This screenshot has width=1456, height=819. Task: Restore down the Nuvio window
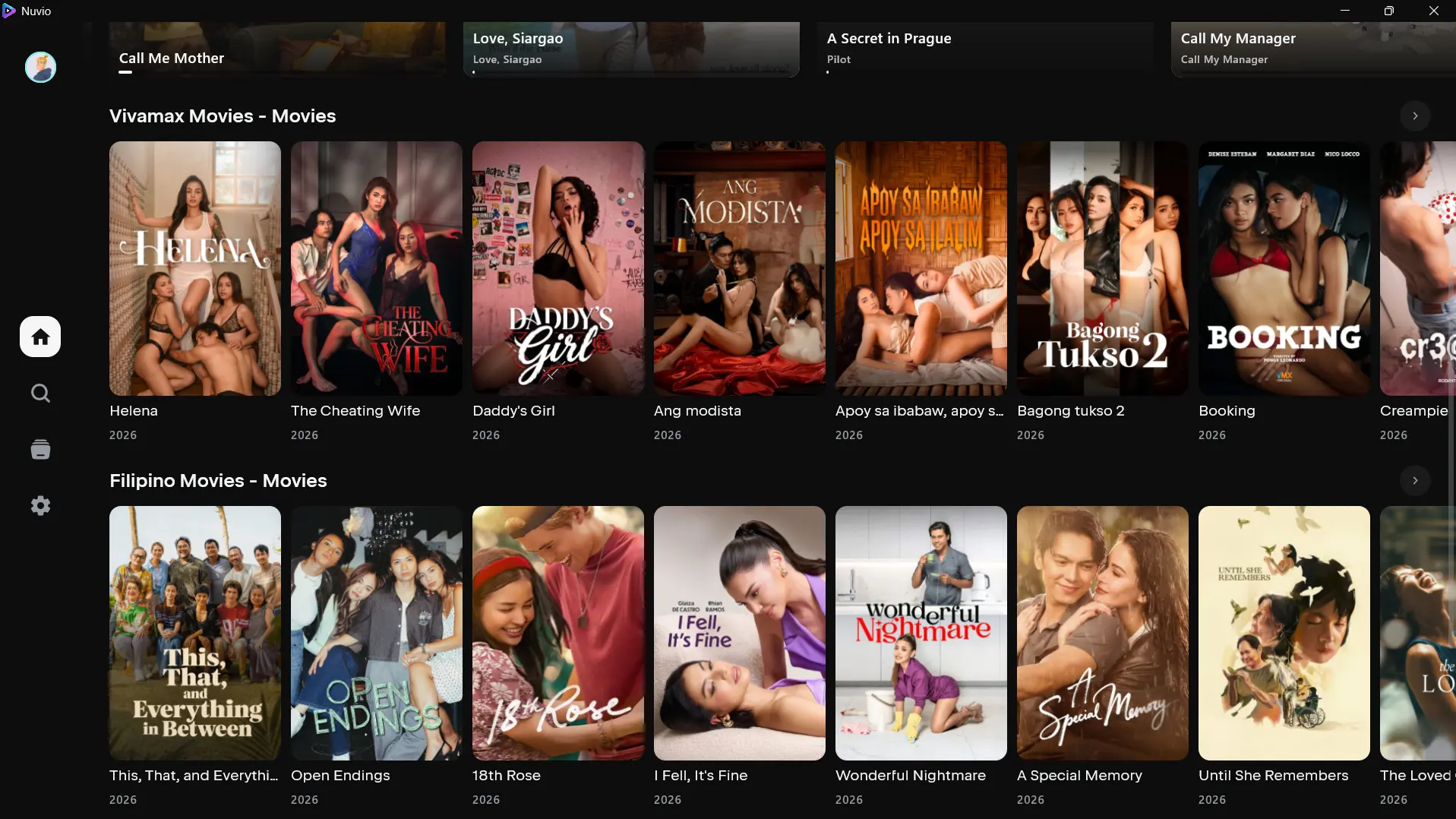(x=1389, y=11)
